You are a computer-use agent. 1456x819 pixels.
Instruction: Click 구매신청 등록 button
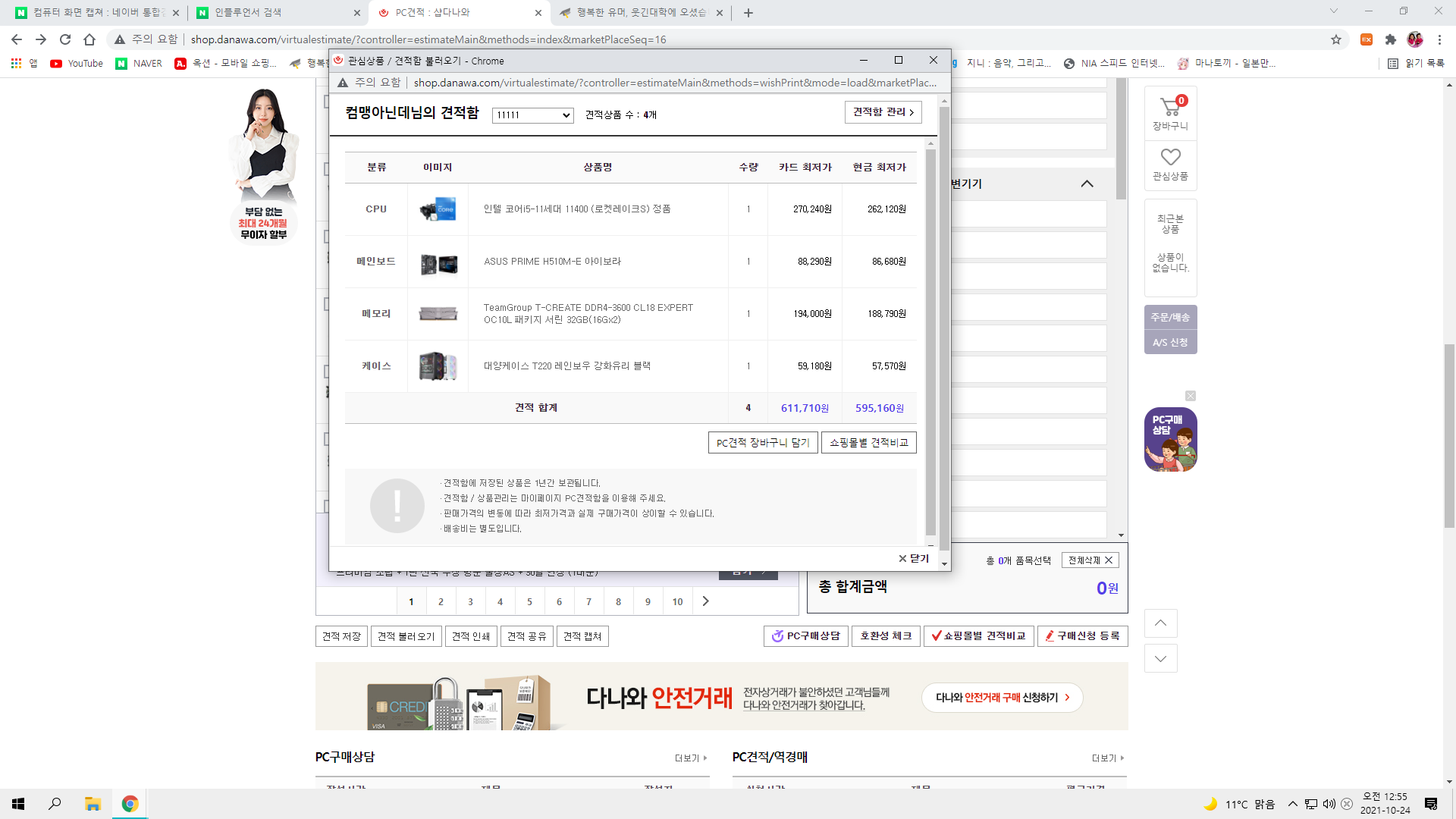point(1083,636)
